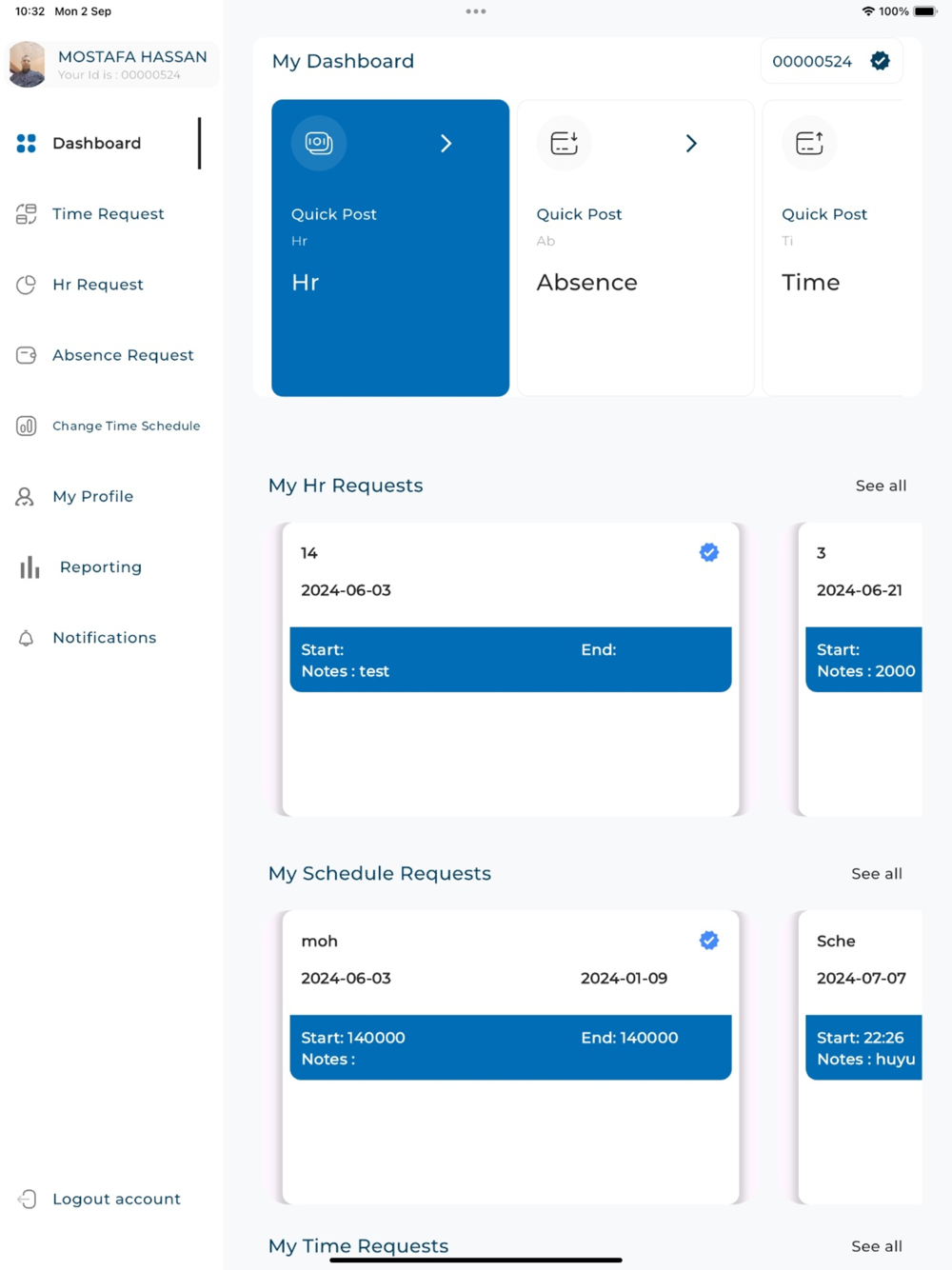Viewport: 952px width, 1270px height.
Task: Click the Time quick post upload icon
Action: [809, 143]
